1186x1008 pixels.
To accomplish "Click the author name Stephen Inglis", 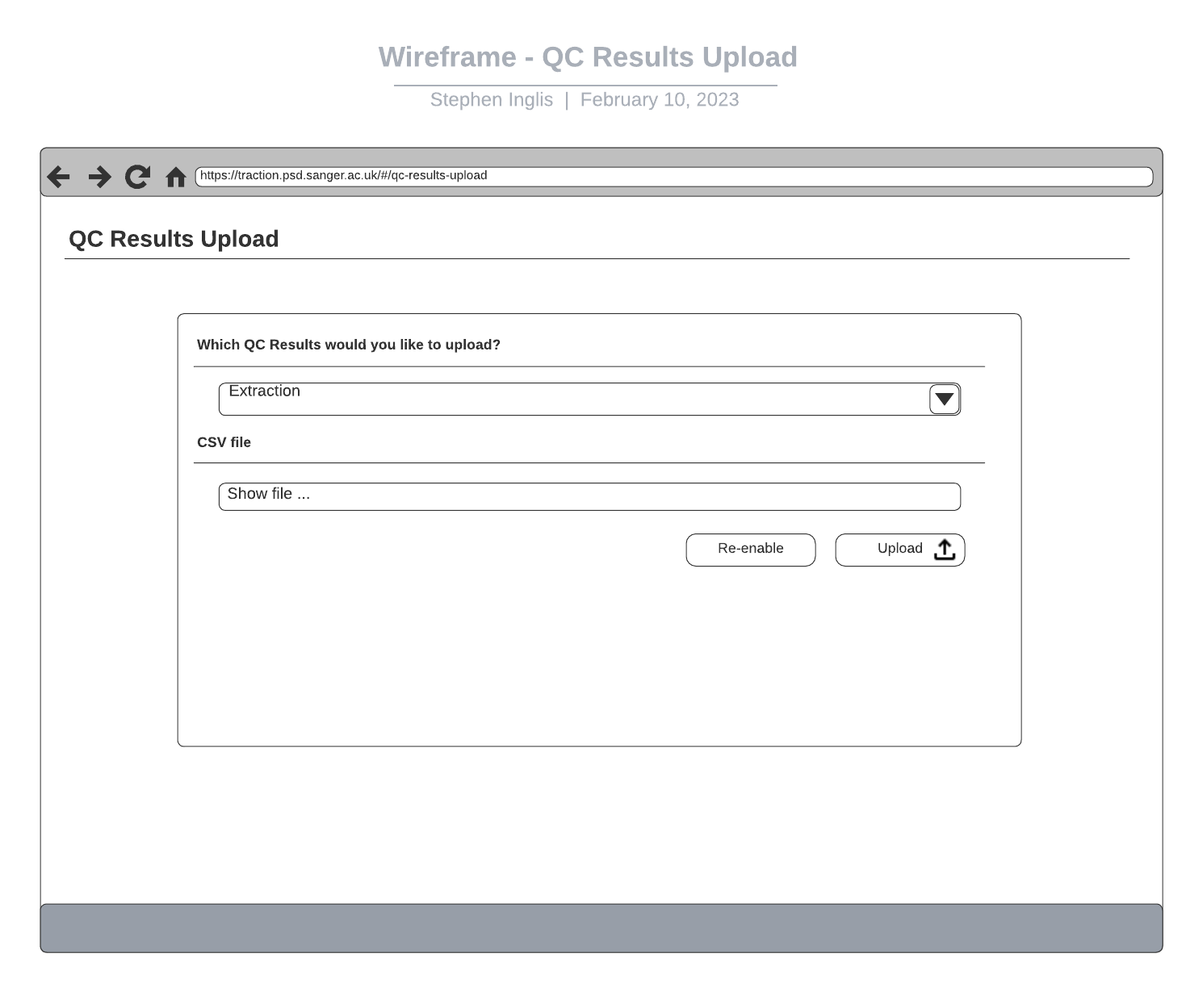I will (x=492, y=99).
